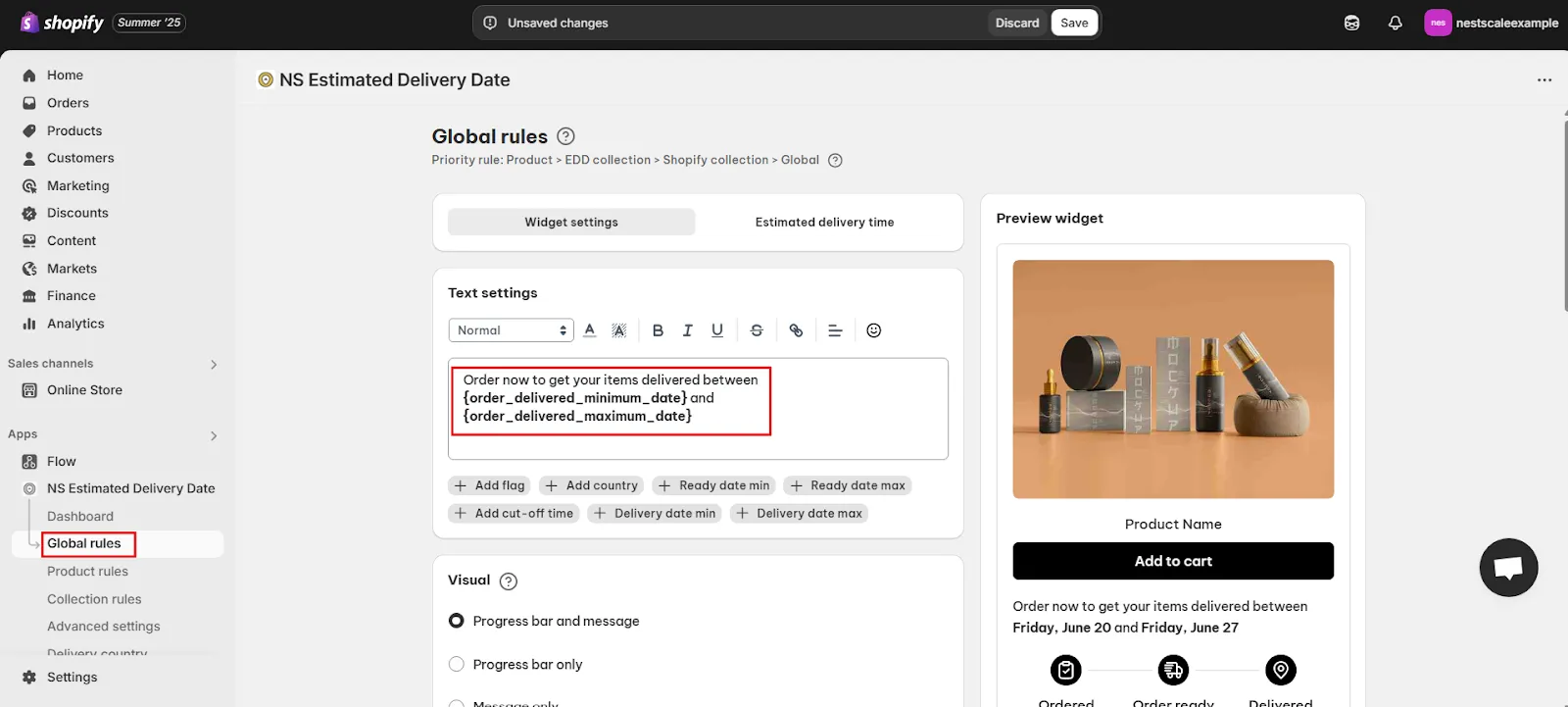Open Collection rules page

(94, 599)
